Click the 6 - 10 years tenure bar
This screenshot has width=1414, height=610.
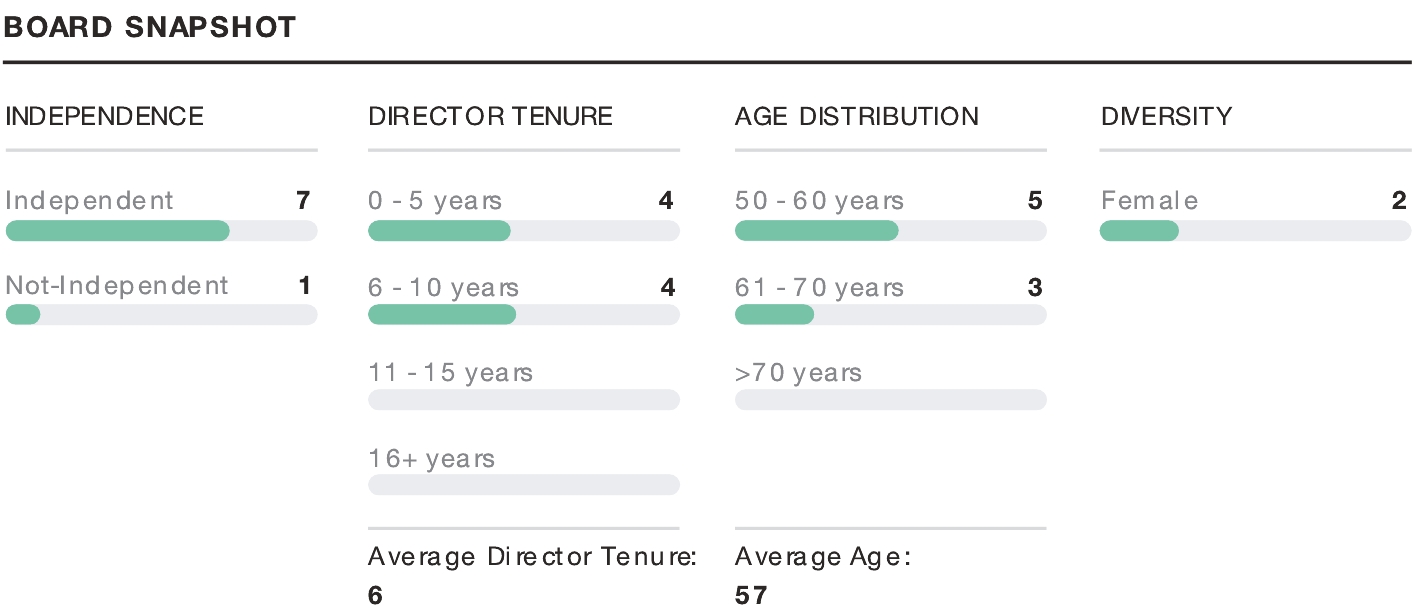[523, 315]
